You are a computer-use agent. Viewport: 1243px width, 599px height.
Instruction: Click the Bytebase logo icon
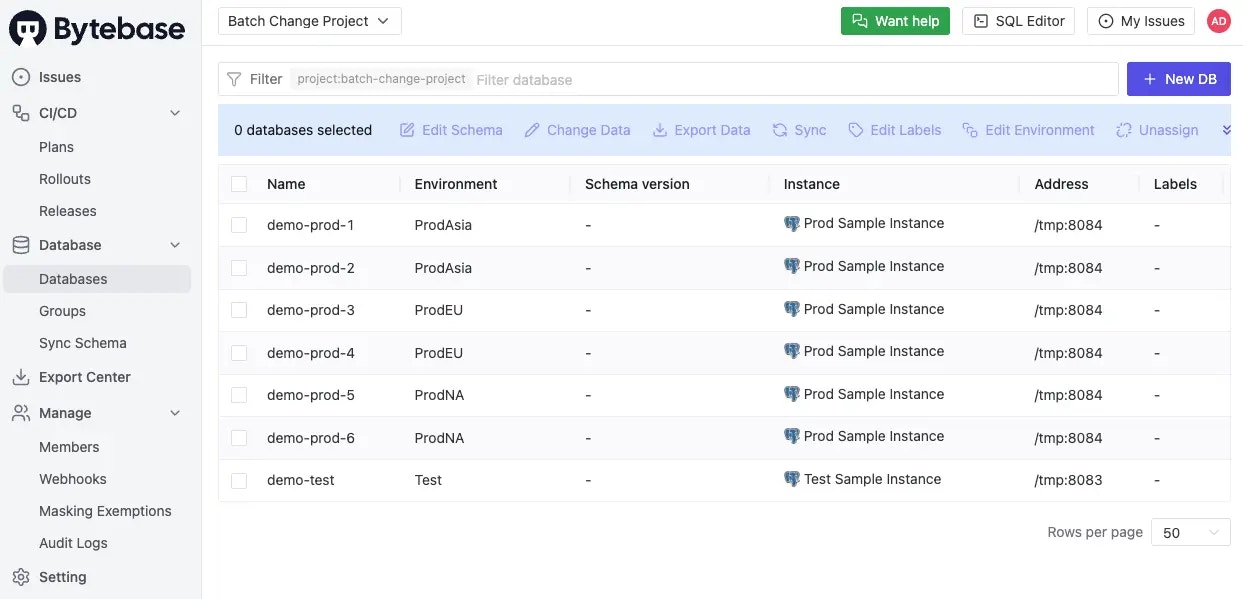[x=28, y=29]
